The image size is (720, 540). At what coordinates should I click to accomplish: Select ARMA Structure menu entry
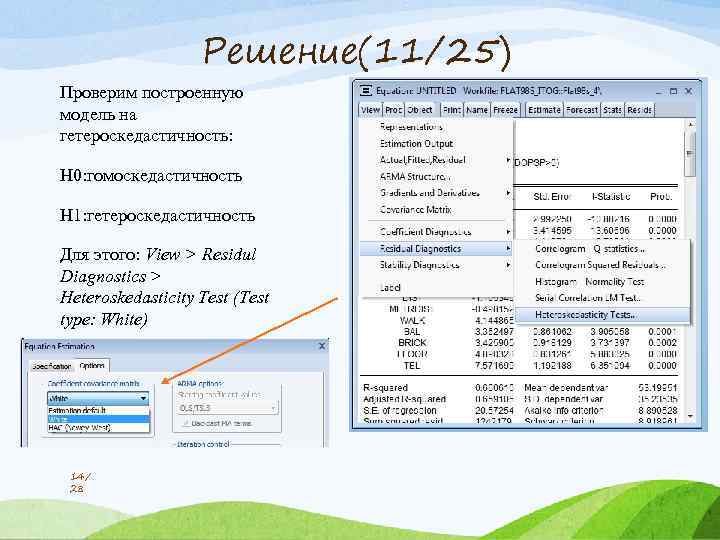click(436, 176)
